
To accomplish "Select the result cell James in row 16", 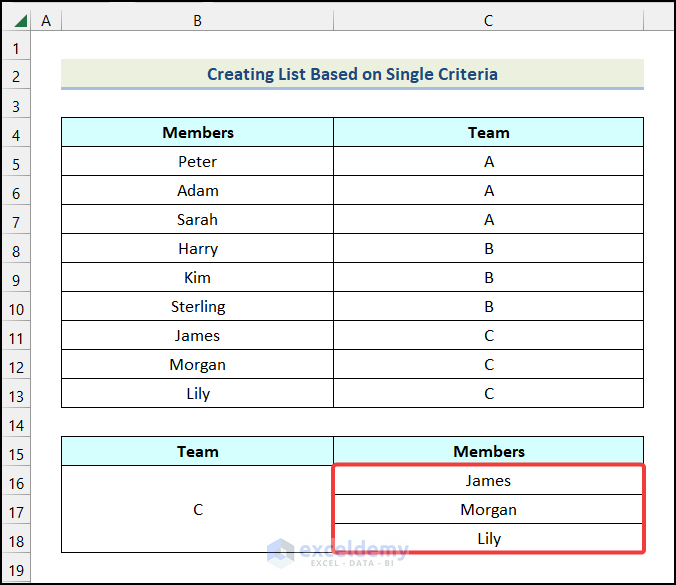I will click(x=488, y=480).
